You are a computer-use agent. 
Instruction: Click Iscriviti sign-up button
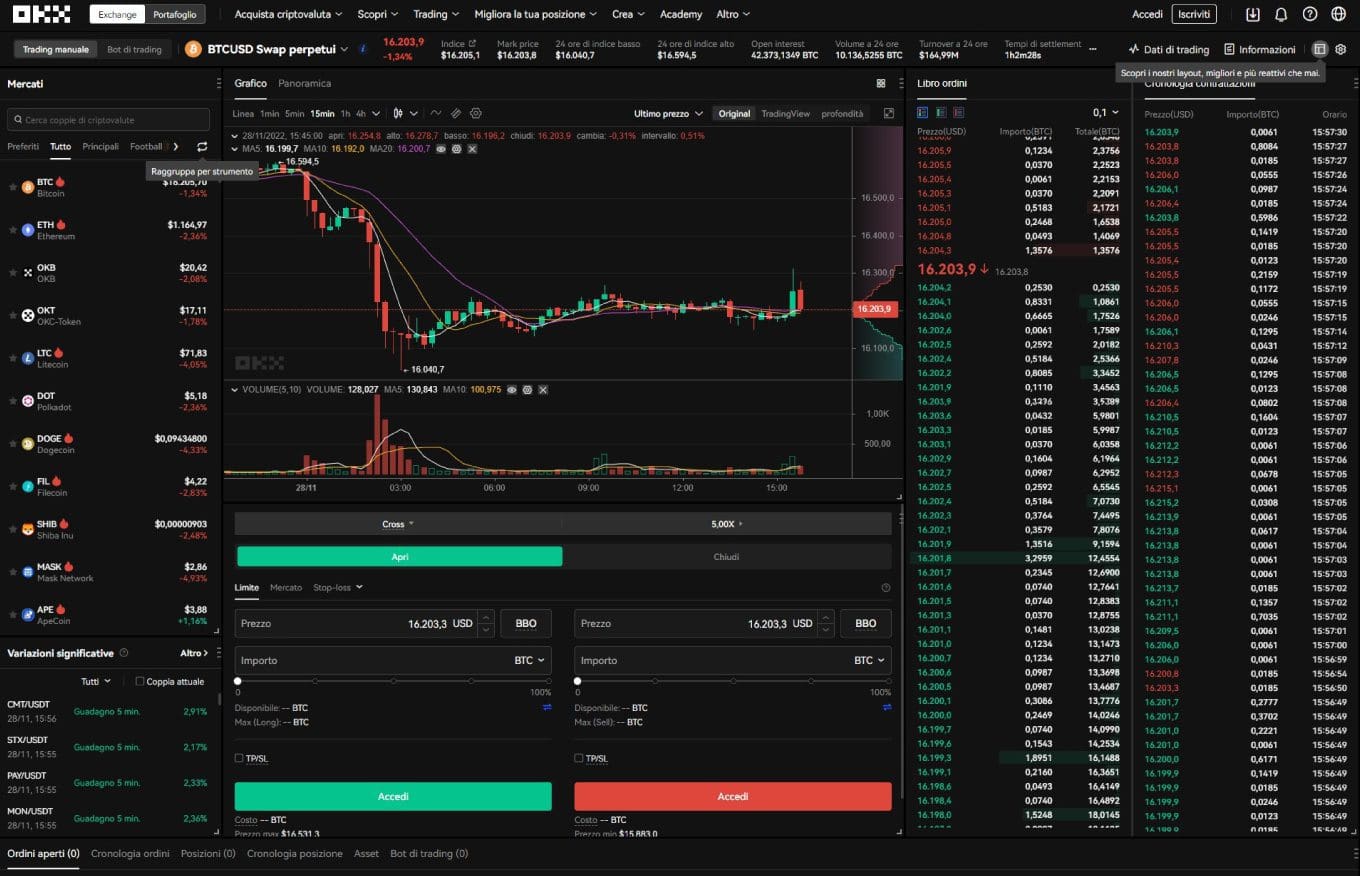(x=1195, y=14)
